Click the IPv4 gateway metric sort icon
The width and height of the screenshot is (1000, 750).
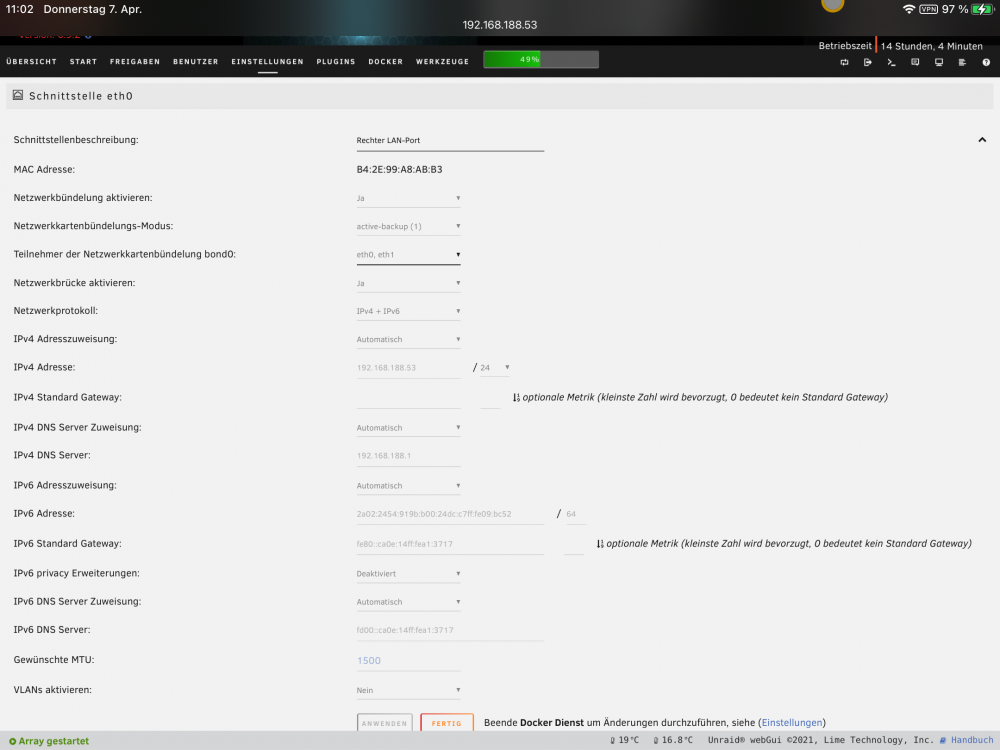click(x=516, y=397)
